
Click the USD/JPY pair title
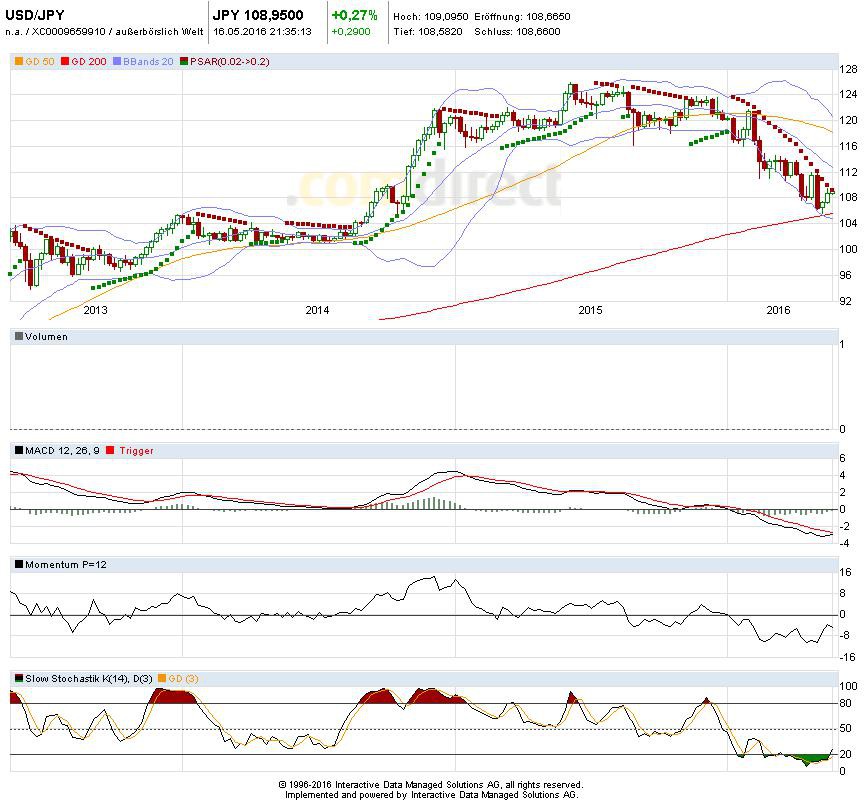tap(35, 15)
